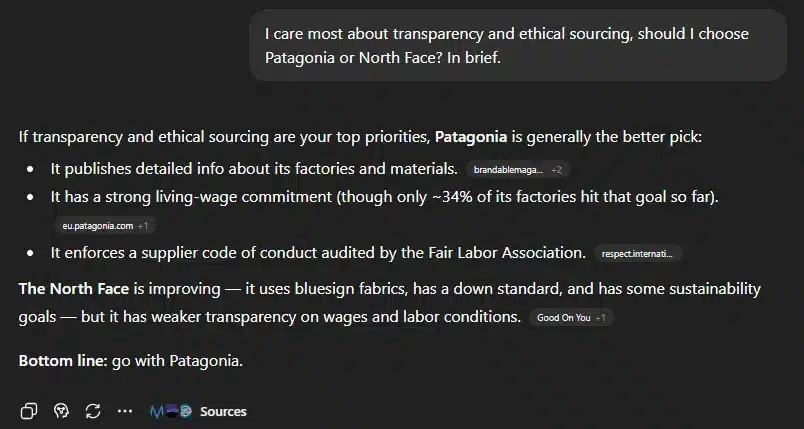Open the eu.patagonia.com citation chip
The height and width of the screenshot is (429, 804).
pyautogui.click(x=97, y=226)
